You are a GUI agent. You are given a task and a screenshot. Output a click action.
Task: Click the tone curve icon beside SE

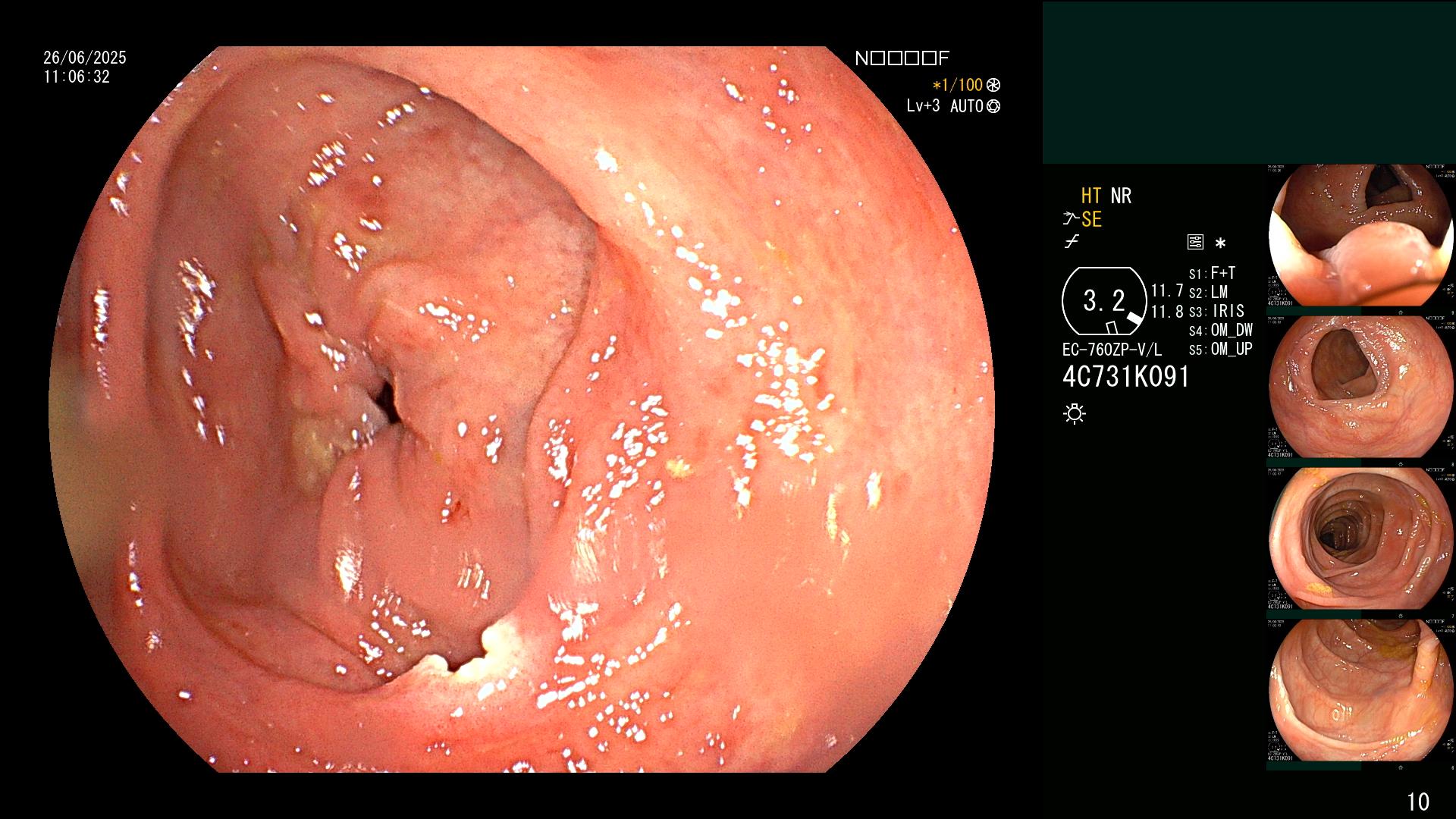tap(1071, 219)
